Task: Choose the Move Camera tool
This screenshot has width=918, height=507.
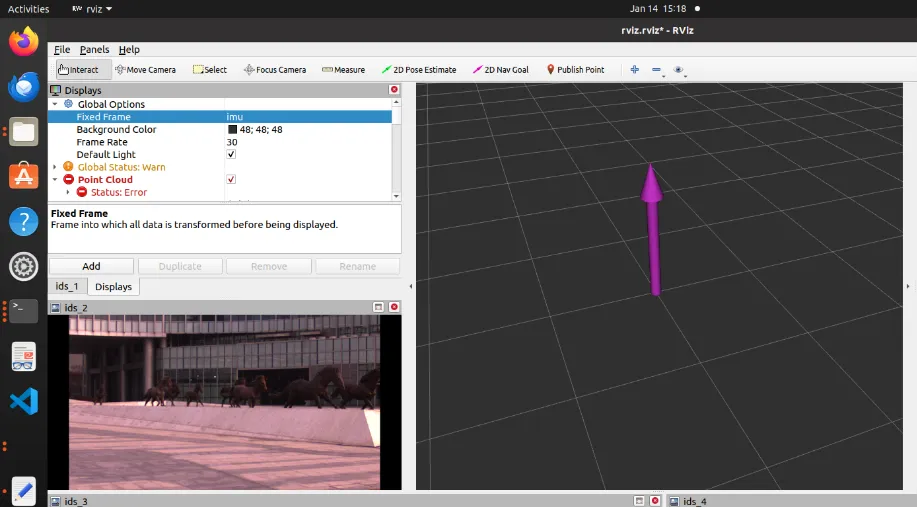Action: click(145, 70)
